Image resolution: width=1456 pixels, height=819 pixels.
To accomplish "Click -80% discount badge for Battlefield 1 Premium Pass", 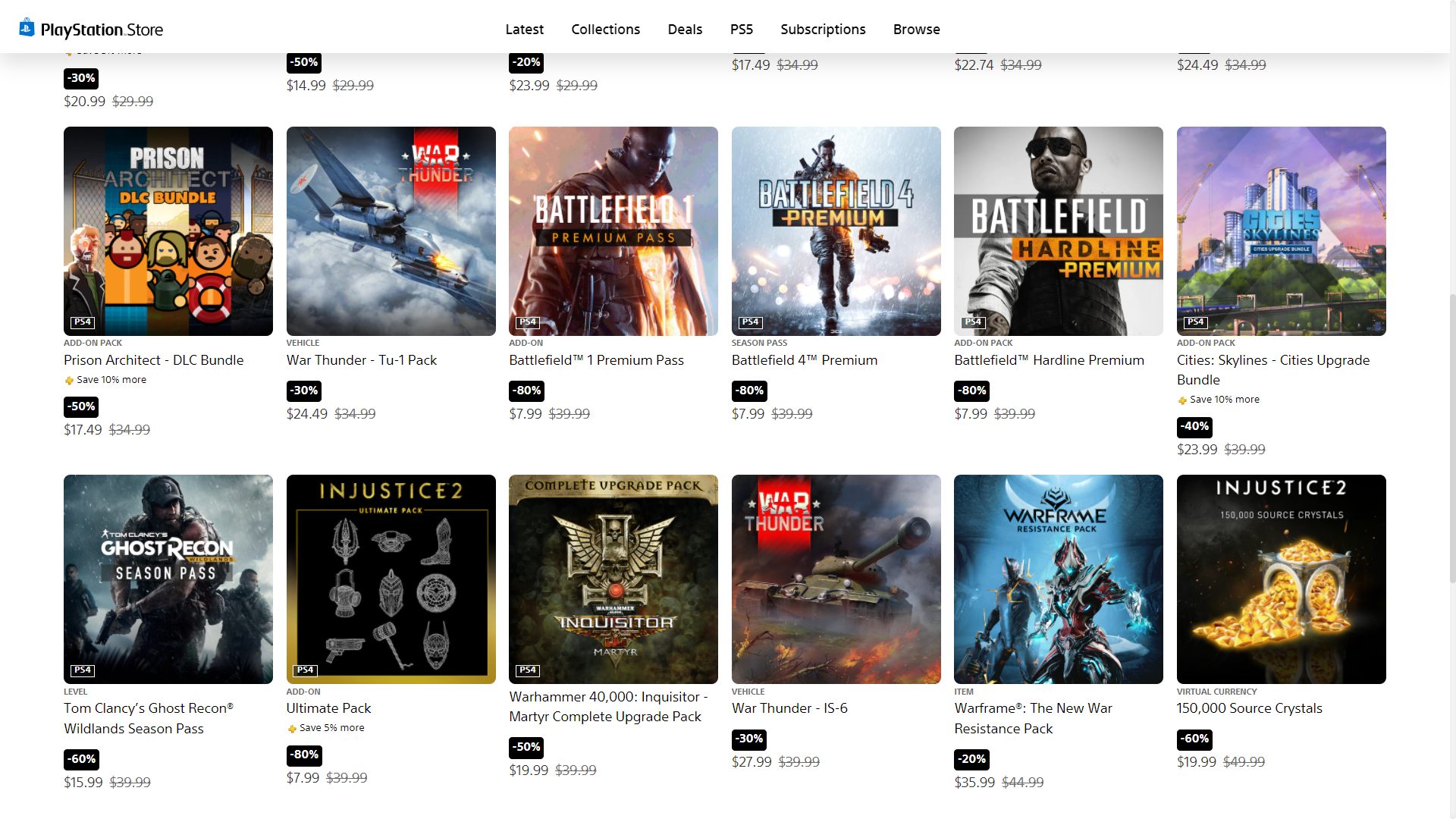I will [527, 391].
